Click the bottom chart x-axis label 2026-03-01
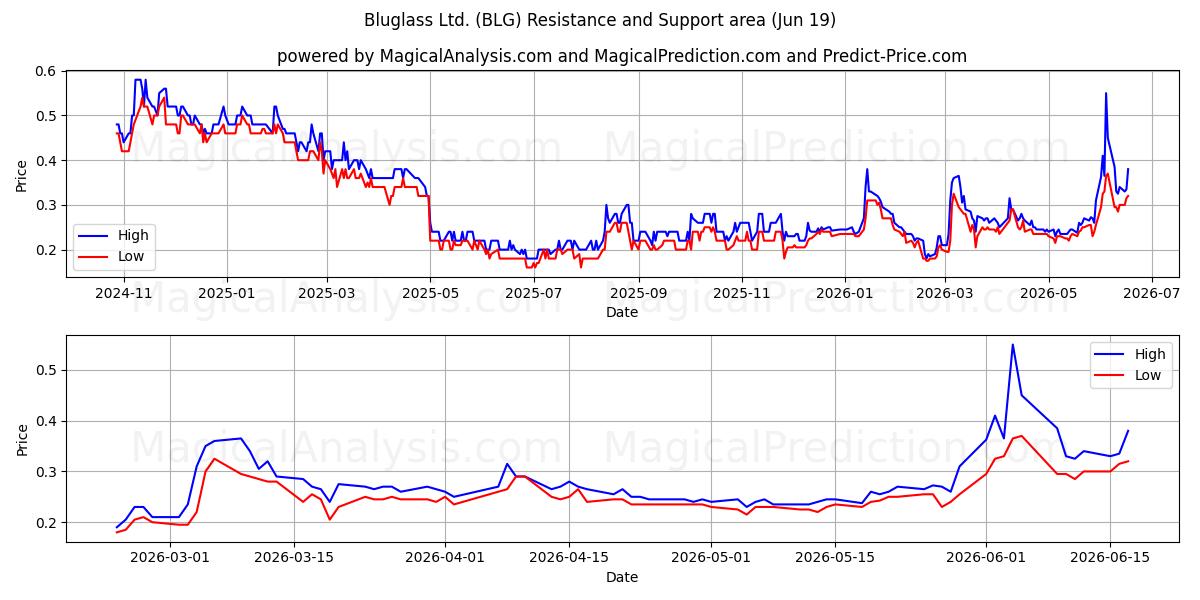The width and height of the screenshot is (1200, 600). point(170,559)
